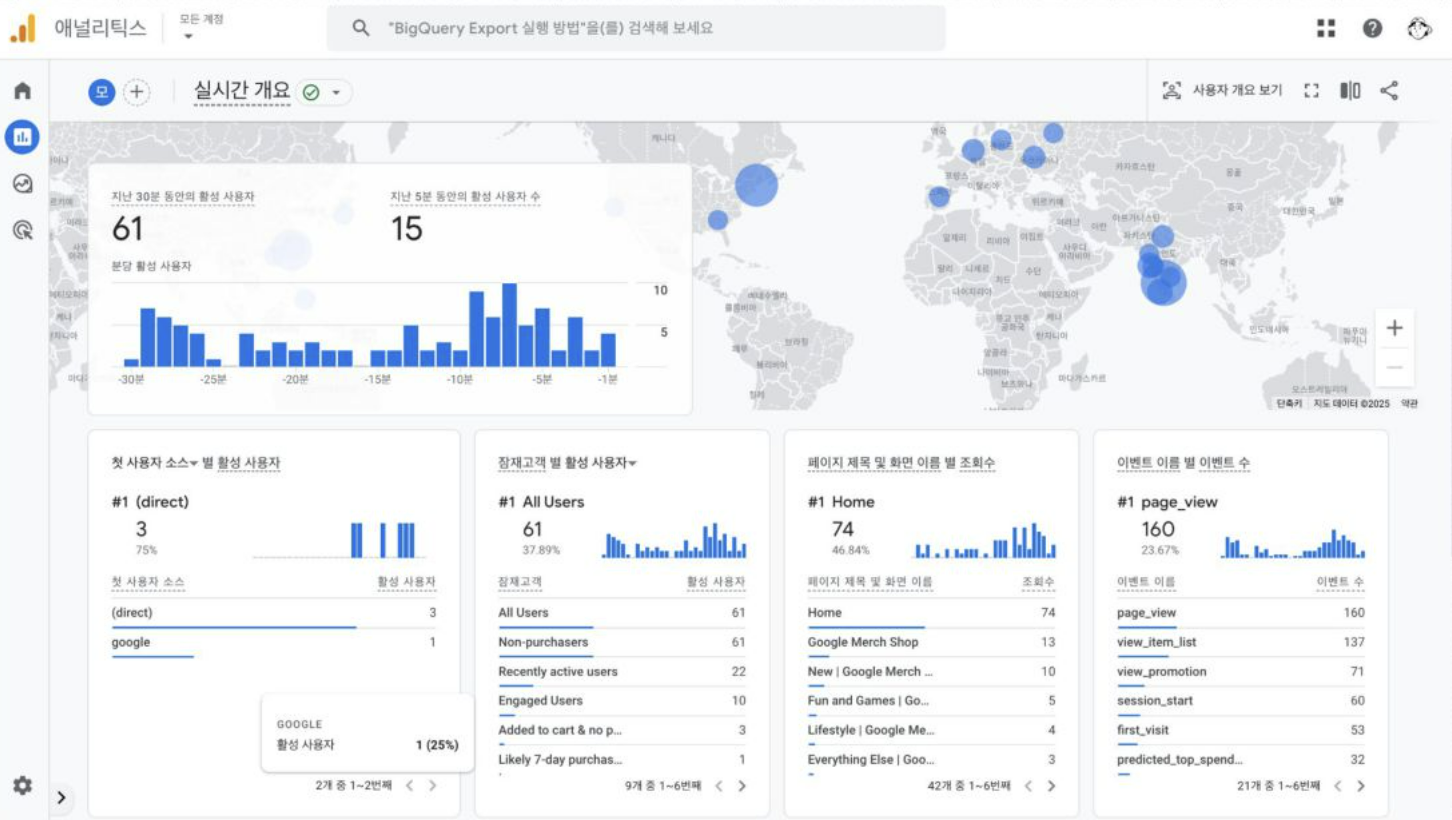The height and width of the screenshot is (820, 1452).
Task: Open the 실시간 개요 report status dropdown
Action: 323,92
